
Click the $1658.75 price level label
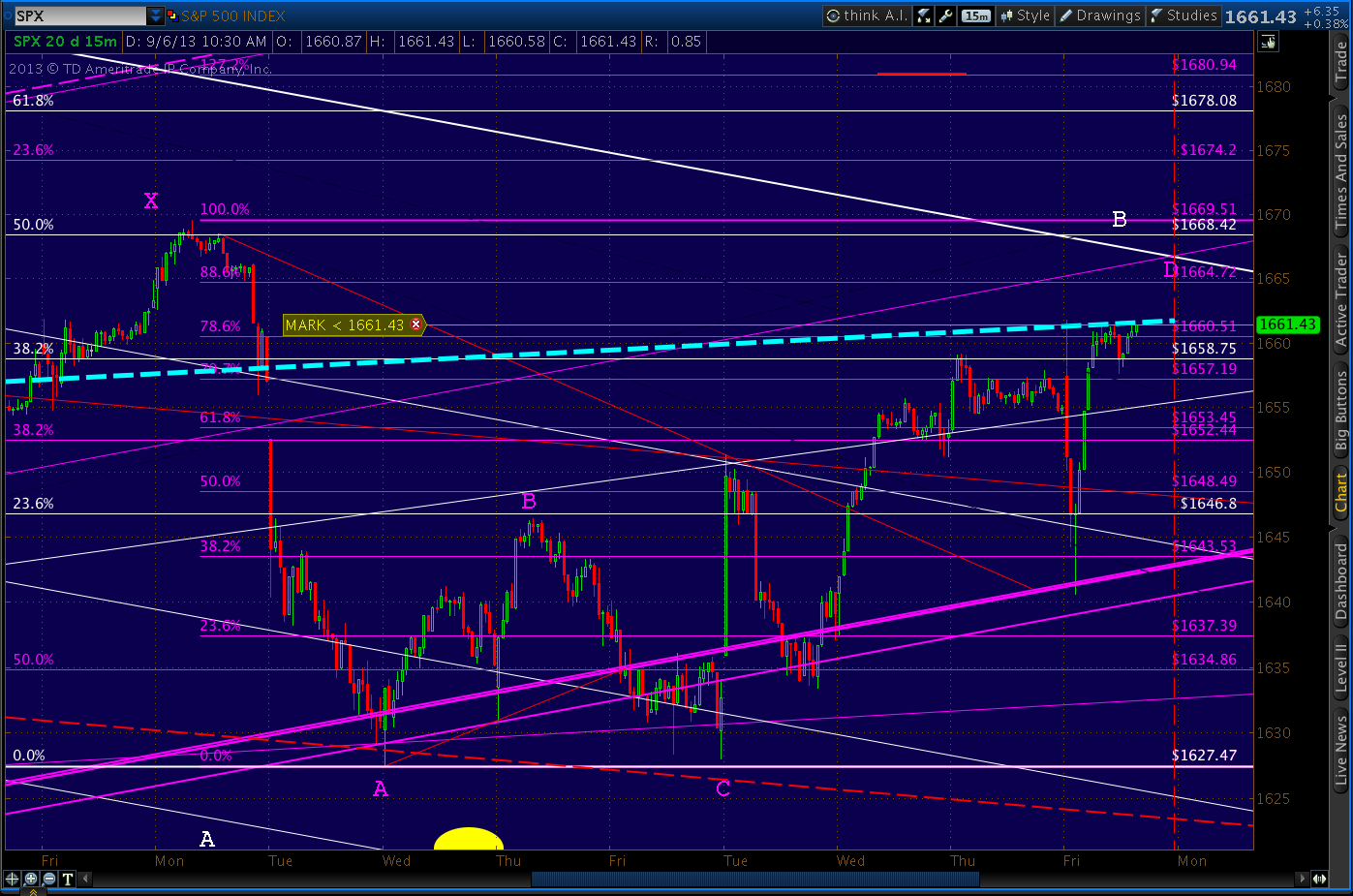[x=1204, y=349]
